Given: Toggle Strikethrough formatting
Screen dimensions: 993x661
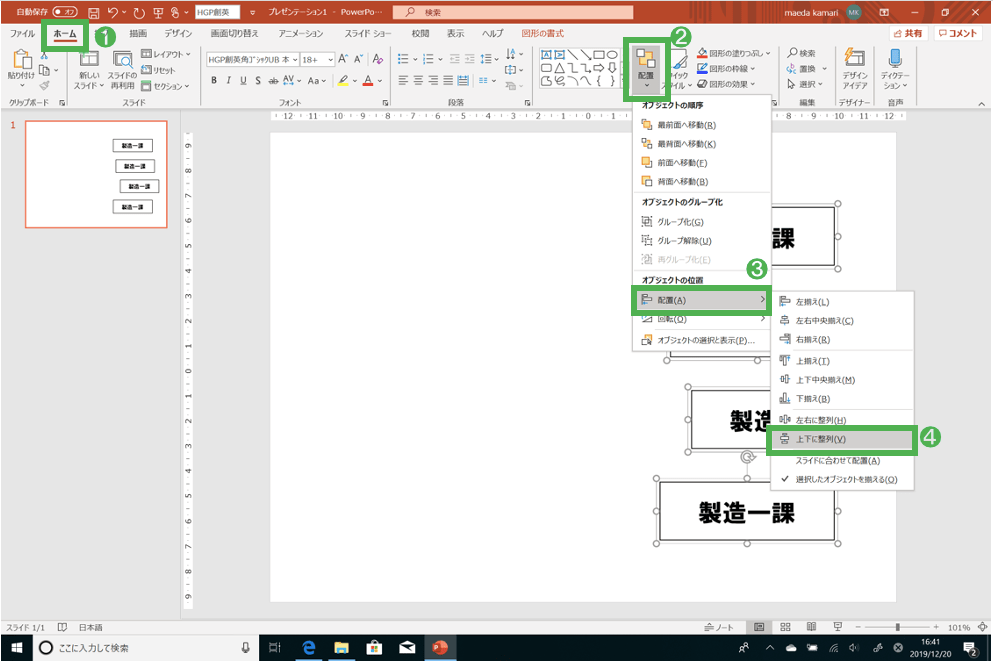Looking at the screenshot, I should pos(273,80).
